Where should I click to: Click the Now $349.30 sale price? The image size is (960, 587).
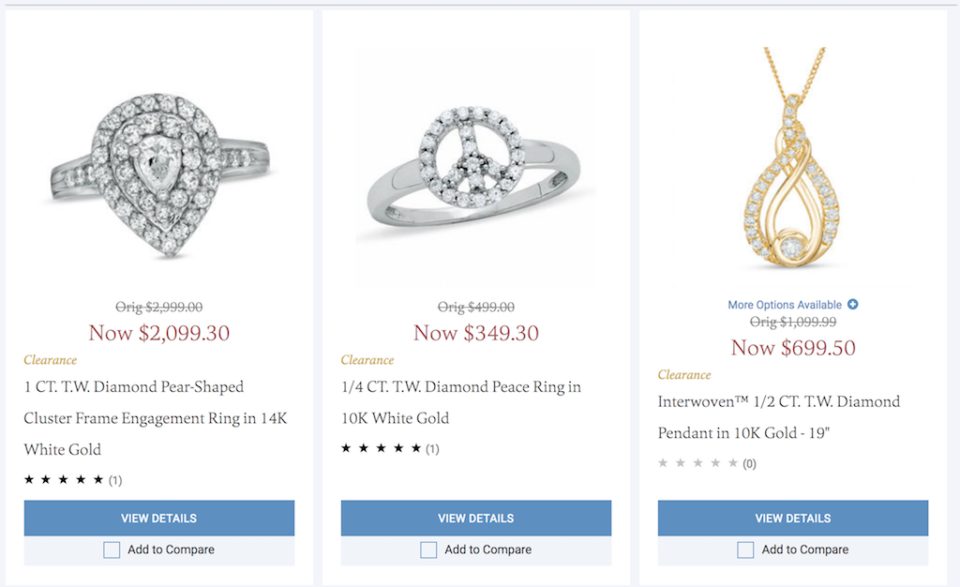point(476,333)
